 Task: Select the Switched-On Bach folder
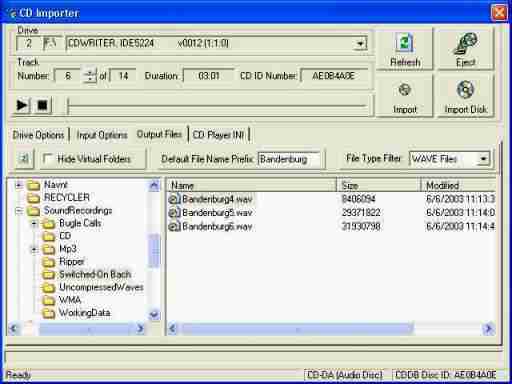pos(95,274)
